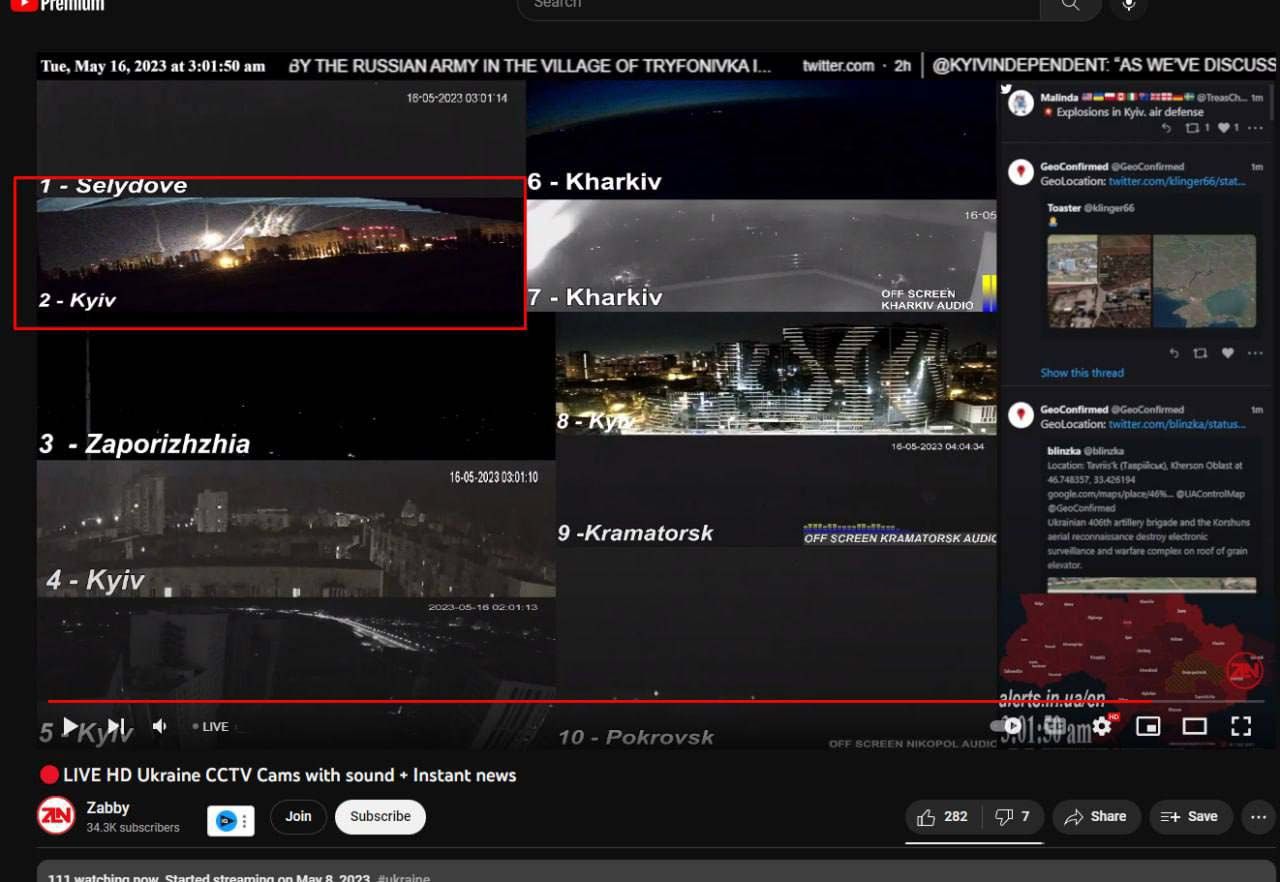The image size is (1280, 882).
Task: Open the more actions ellipsis menu
Action: (x=1257, y=817)
